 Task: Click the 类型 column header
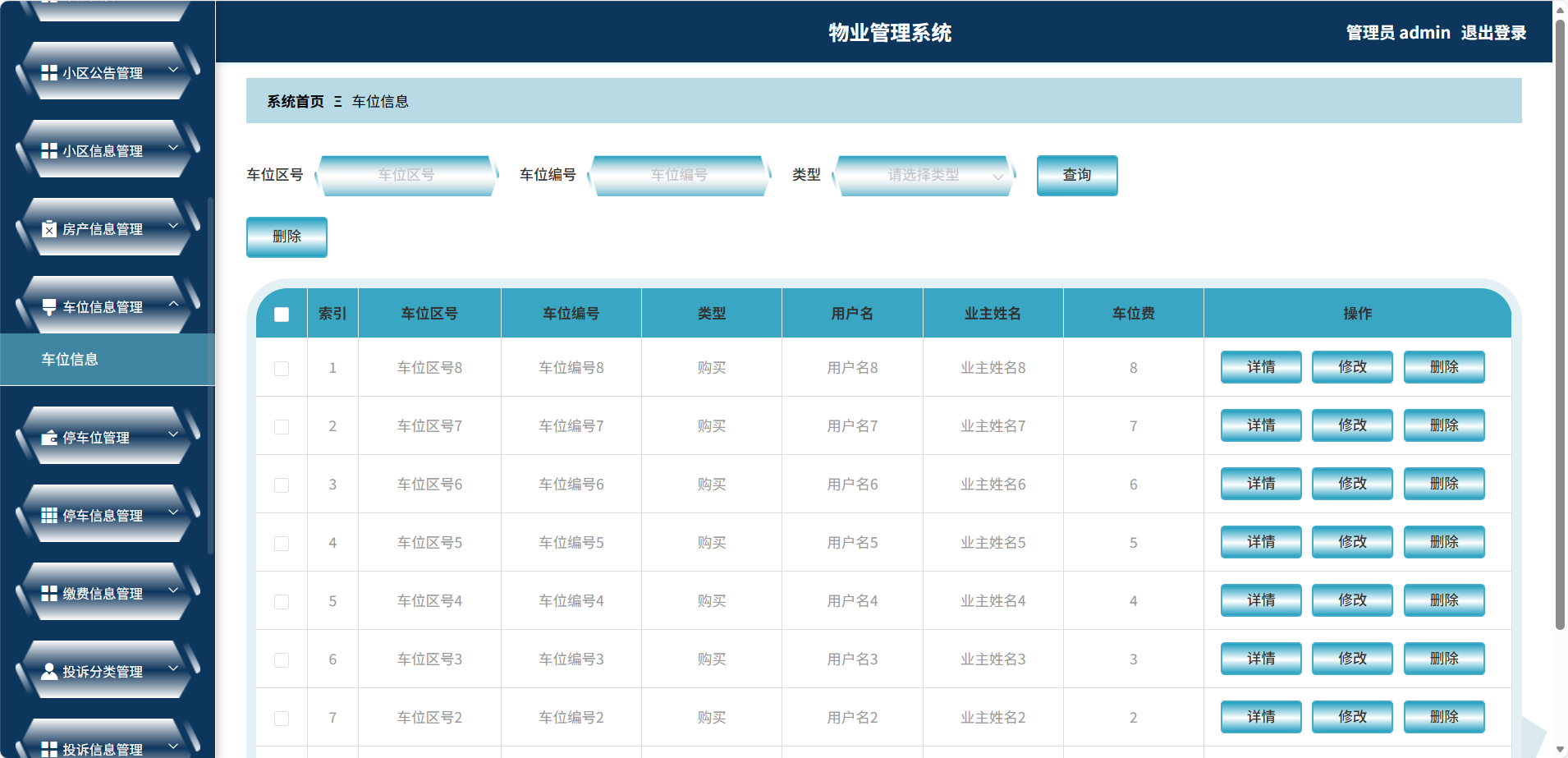coord(711,314)
